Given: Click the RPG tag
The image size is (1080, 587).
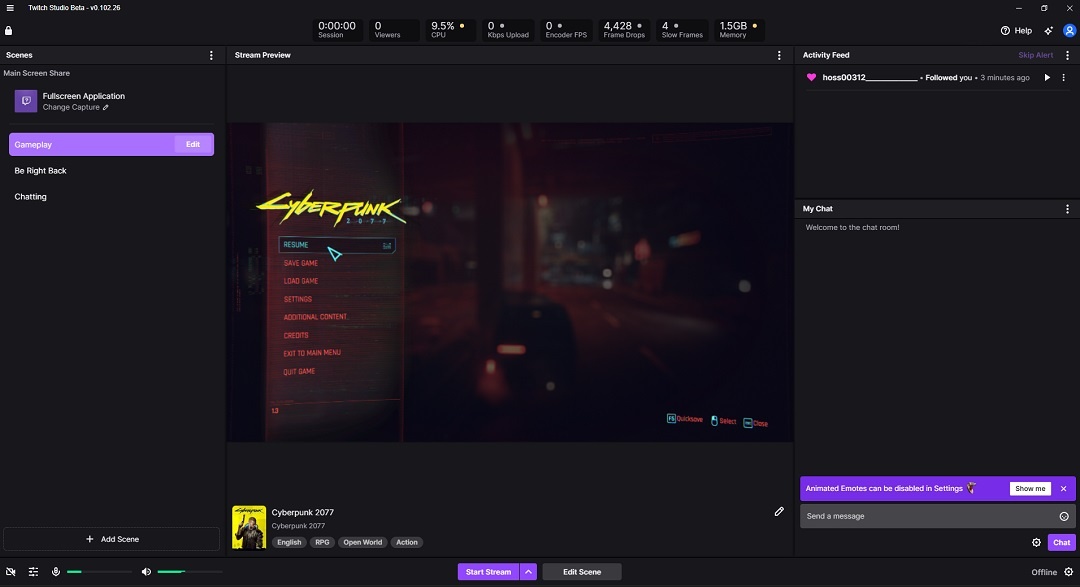Looking at the screenshot, I should click(x=322, y=542).
